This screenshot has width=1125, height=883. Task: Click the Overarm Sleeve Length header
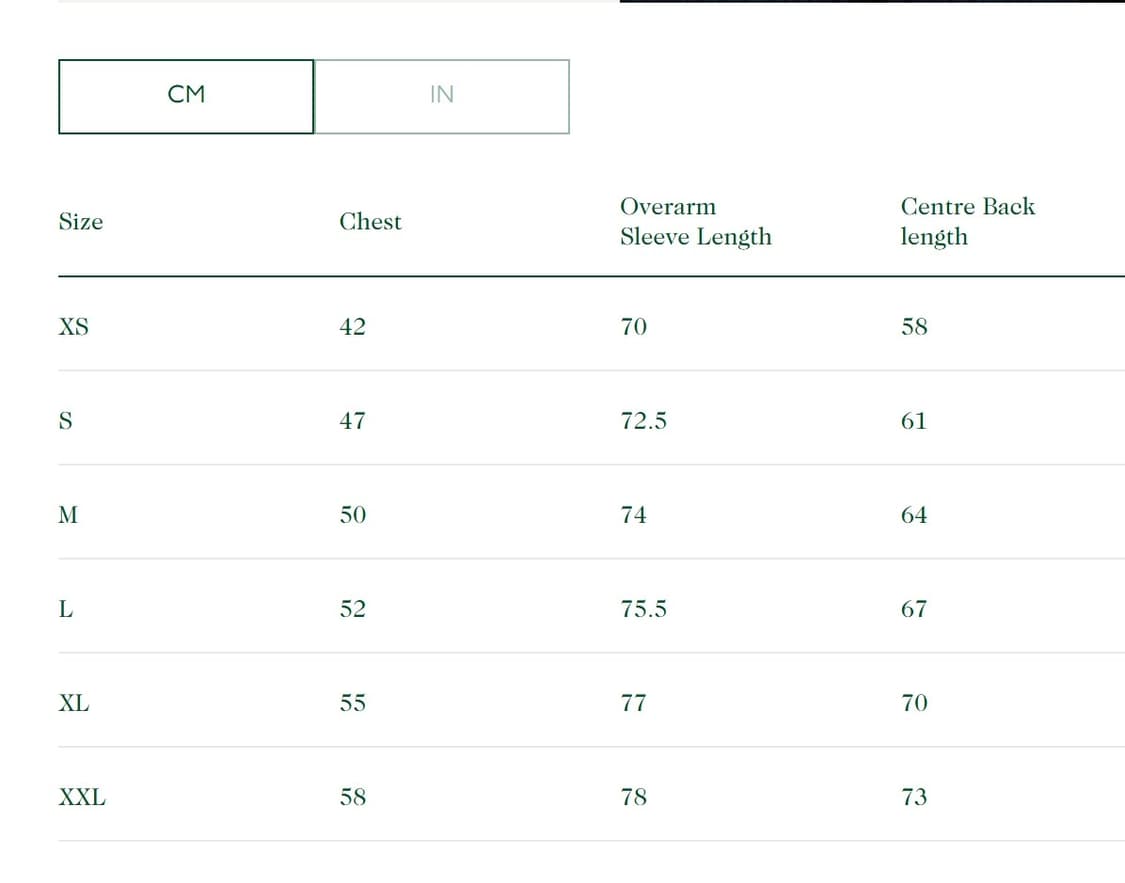(695, 222)
